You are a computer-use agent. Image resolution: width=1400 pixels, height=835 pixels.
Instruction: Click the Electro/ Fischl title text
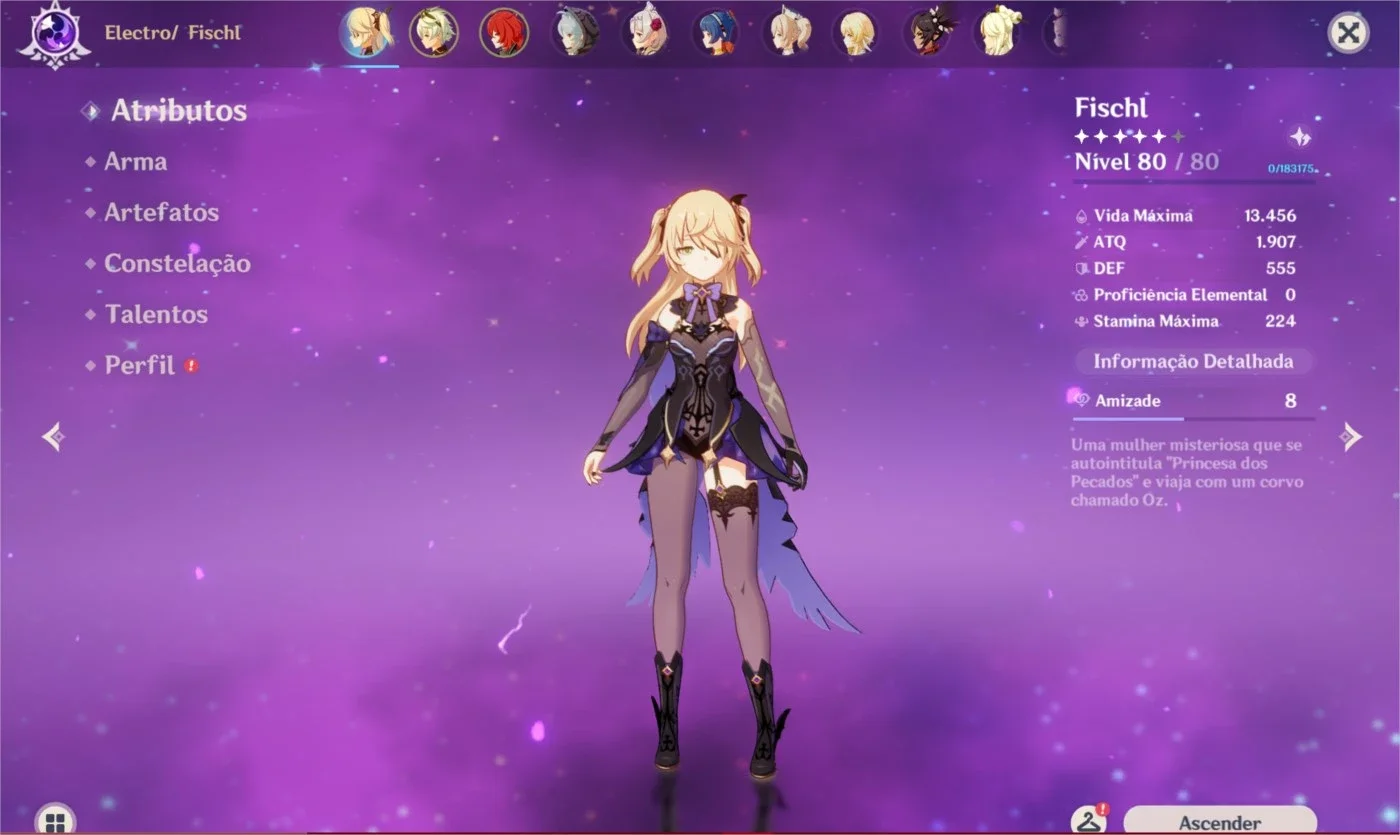click(x=173, y=32)
